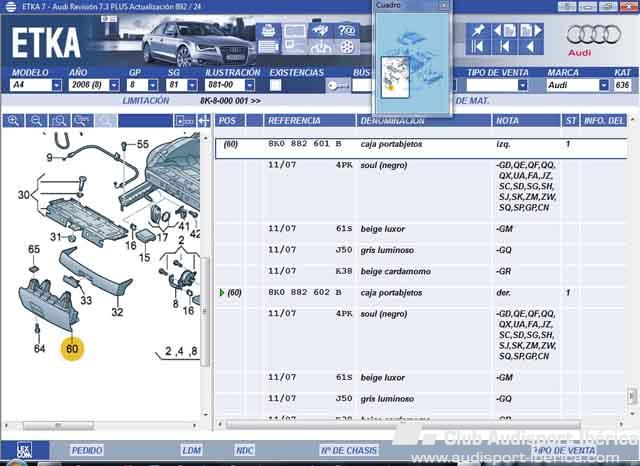Click the key search icon
Viewport: 640px width, 466px height.
tap(338, 86)
